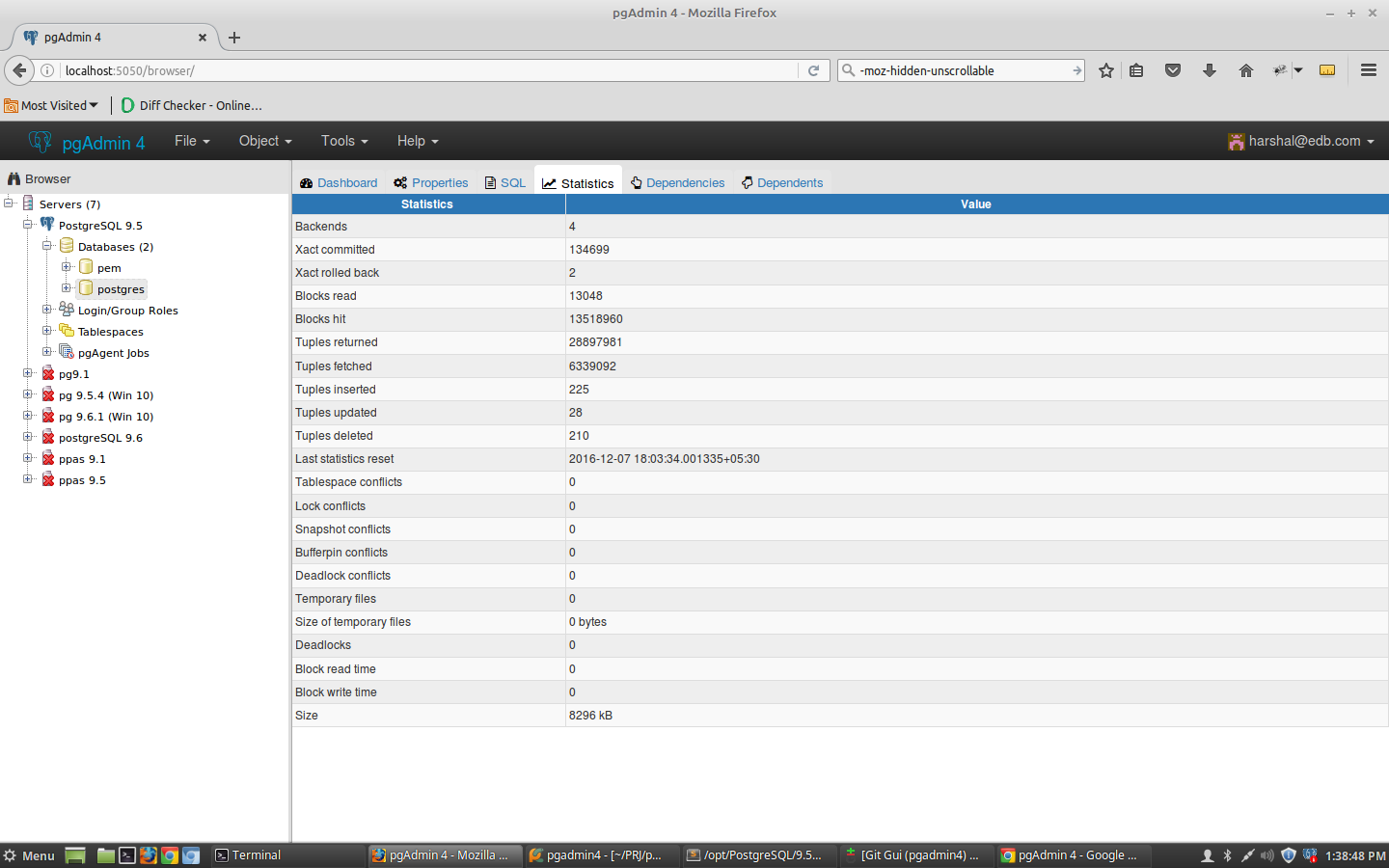Click the Firefox home icon
Screen dimensions: 1389x868
point(1245,70)
